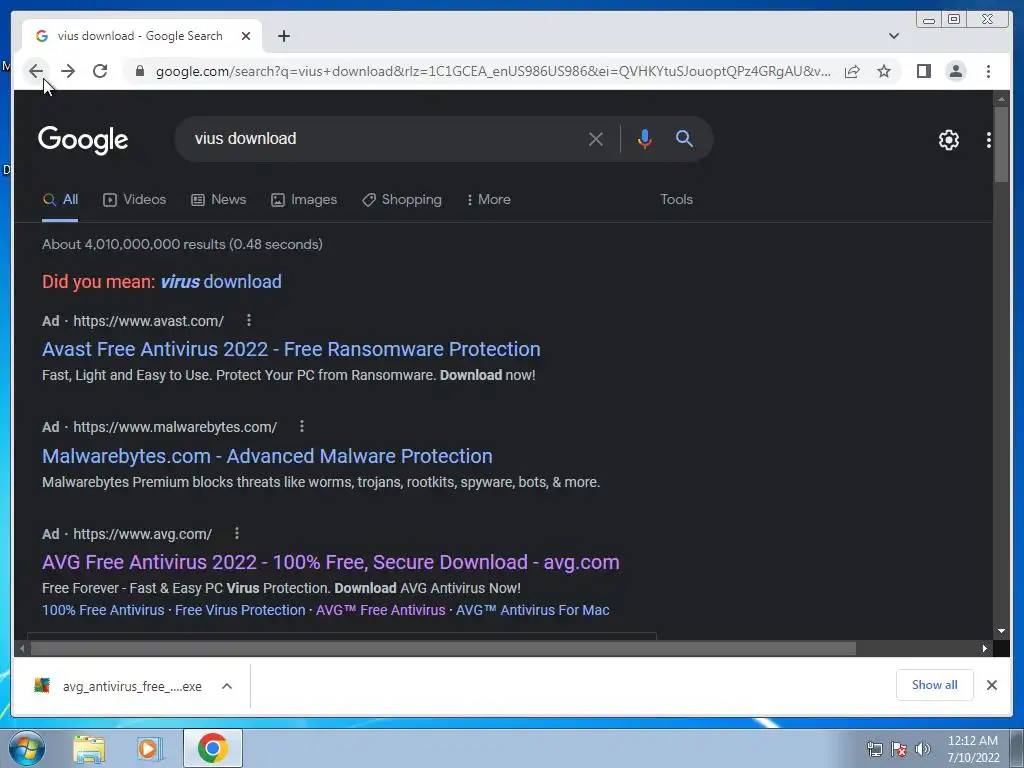Close the vius download search tab

tap(246, 36)
